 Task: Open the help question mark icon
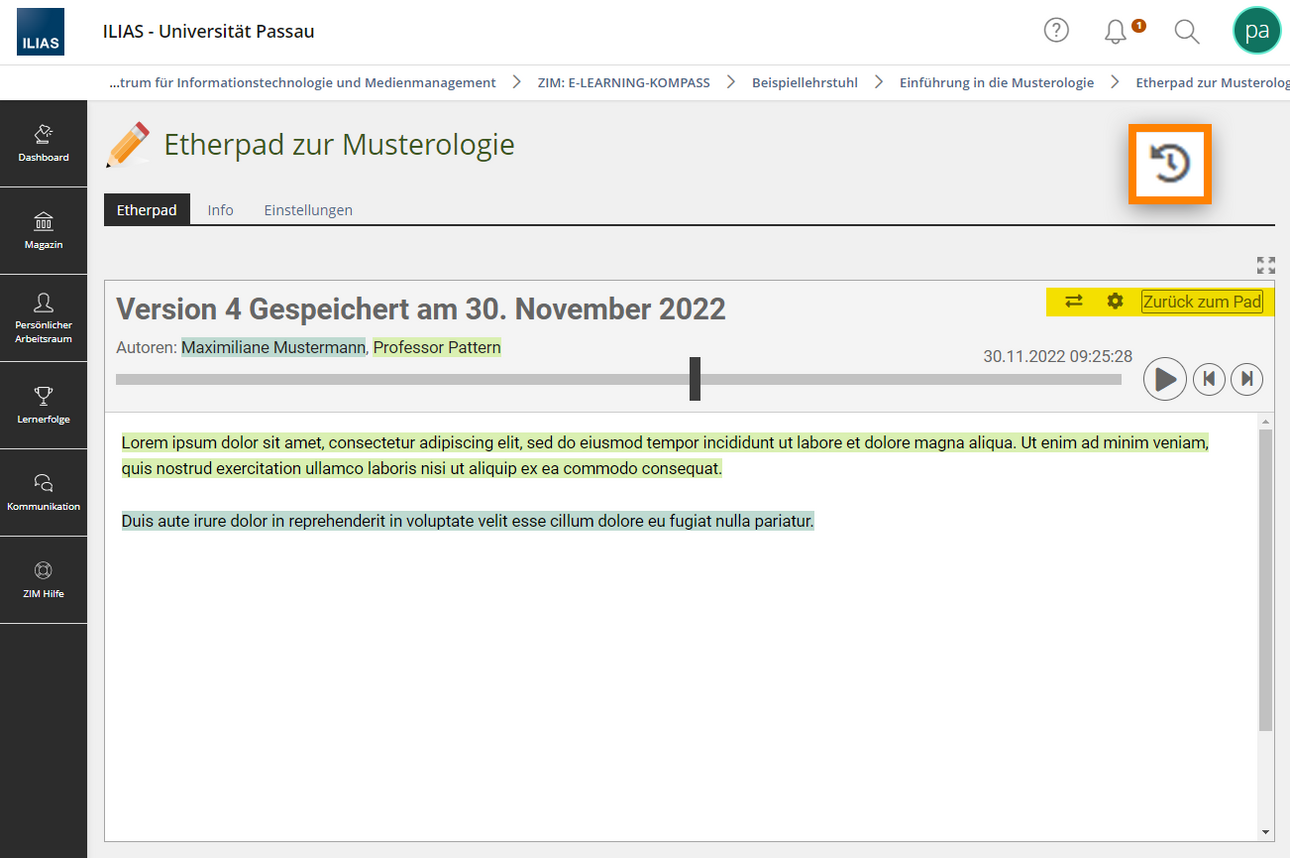[1056, 30]
